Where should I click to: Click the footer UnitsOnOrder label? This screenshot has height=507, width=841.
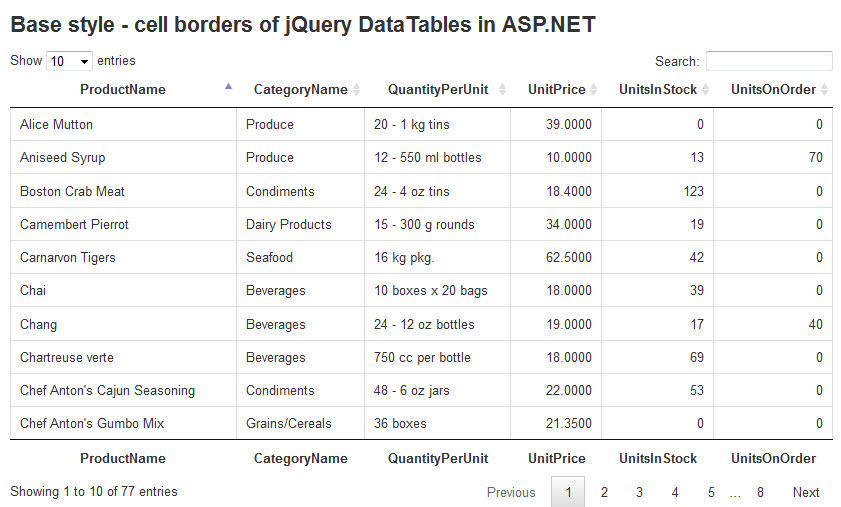[773, 459]
